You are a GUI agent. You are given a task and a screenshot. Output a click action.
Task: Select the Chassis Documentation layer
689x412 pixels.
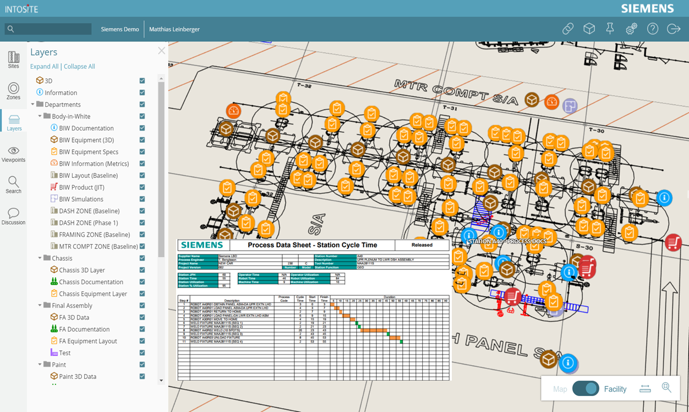click(91, 282)
